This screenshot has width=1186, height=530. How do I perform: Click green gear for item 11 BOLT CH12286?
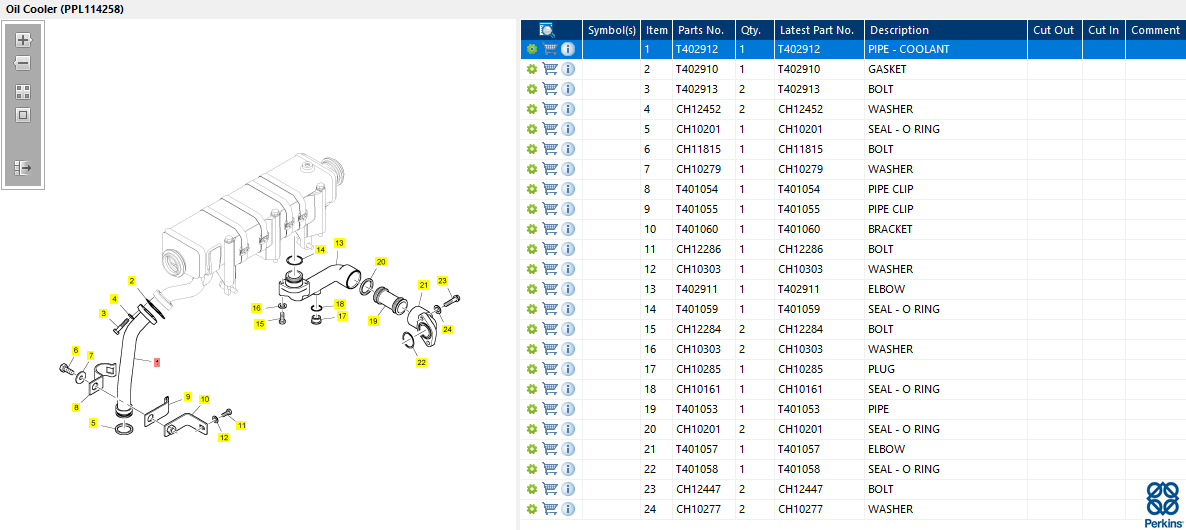tap(532, 250)
